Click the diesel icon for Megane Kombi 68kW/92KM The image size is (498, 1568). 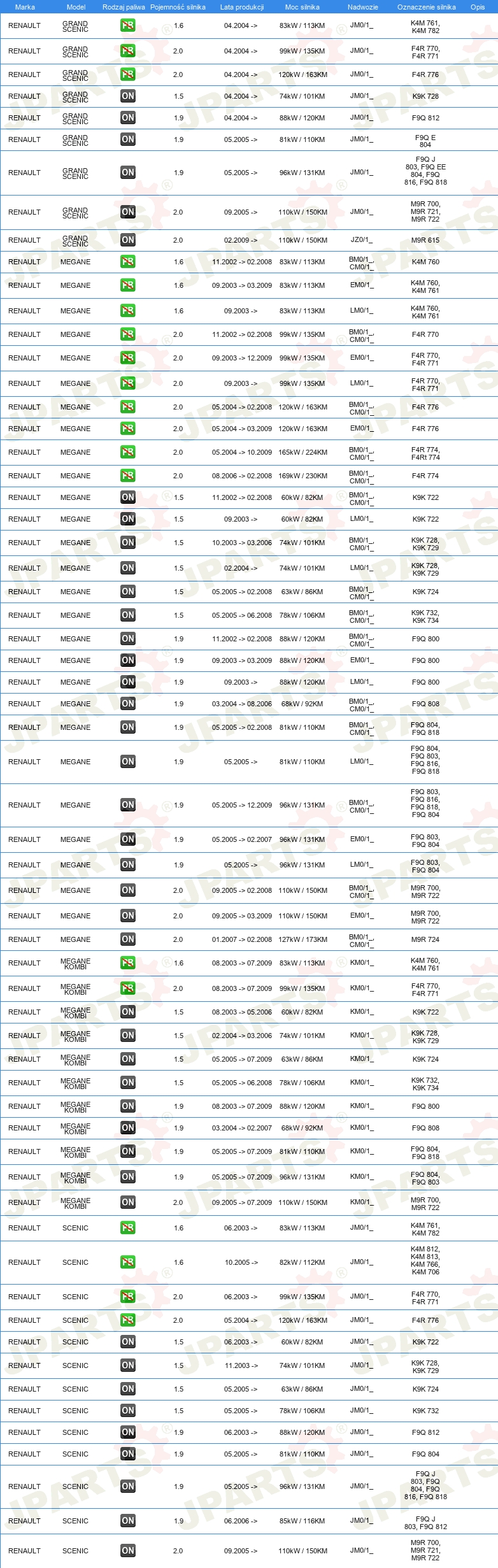[128, 1128]
